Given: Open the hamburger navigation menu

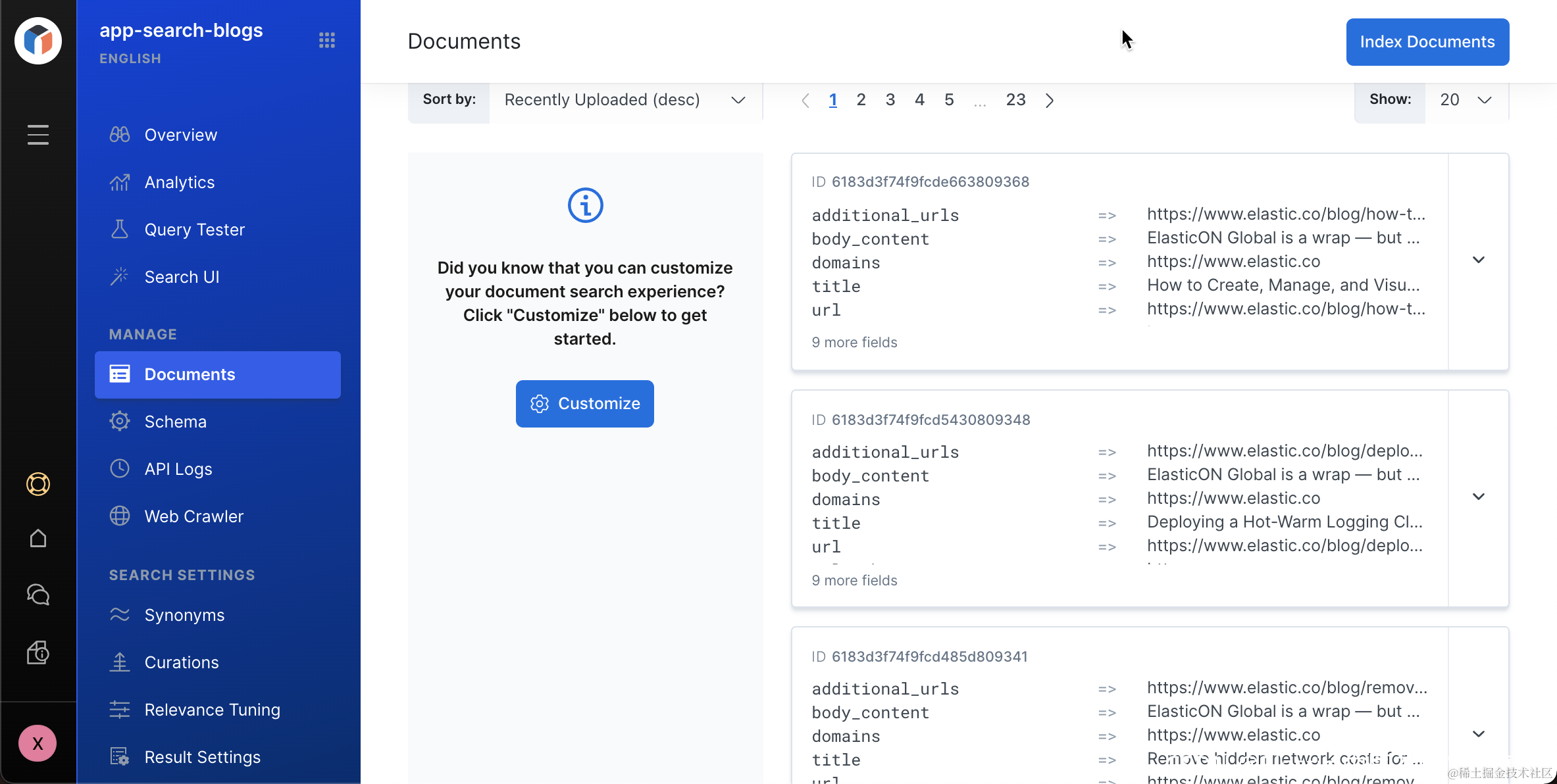Looking at the screenshot, I should [x=38, y=135].
